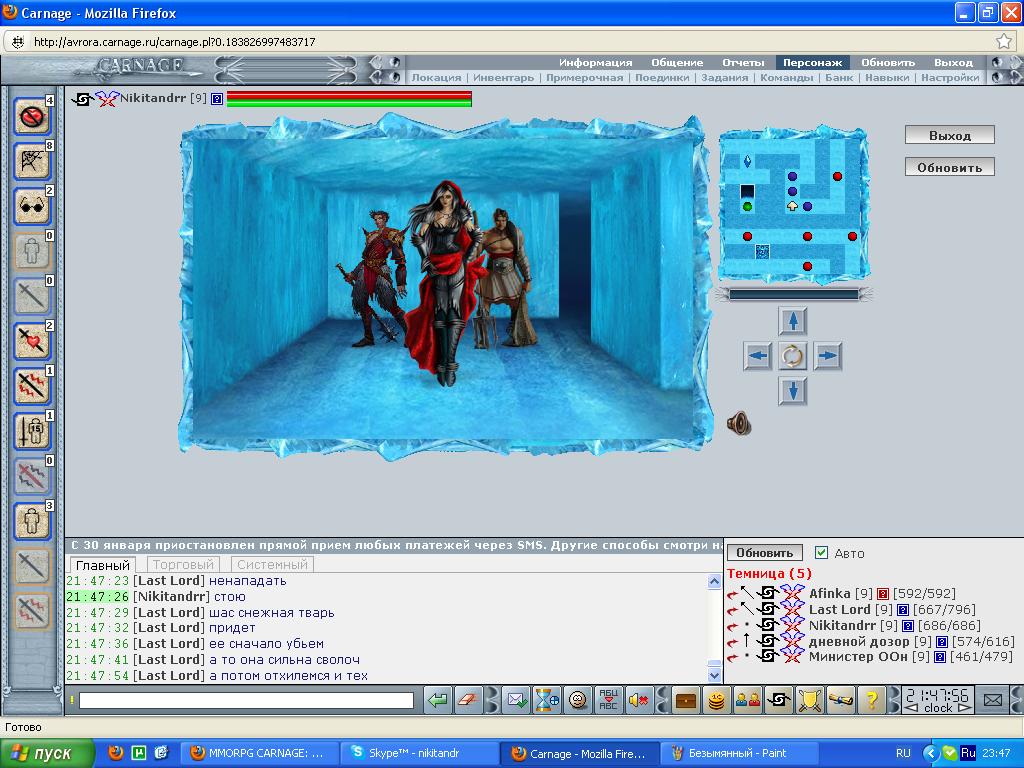Use the sword with shield 15 skill
Image resolution: width=1024 pixels, height=768 pixels.
pyautogui.click(x=32, y=431)
